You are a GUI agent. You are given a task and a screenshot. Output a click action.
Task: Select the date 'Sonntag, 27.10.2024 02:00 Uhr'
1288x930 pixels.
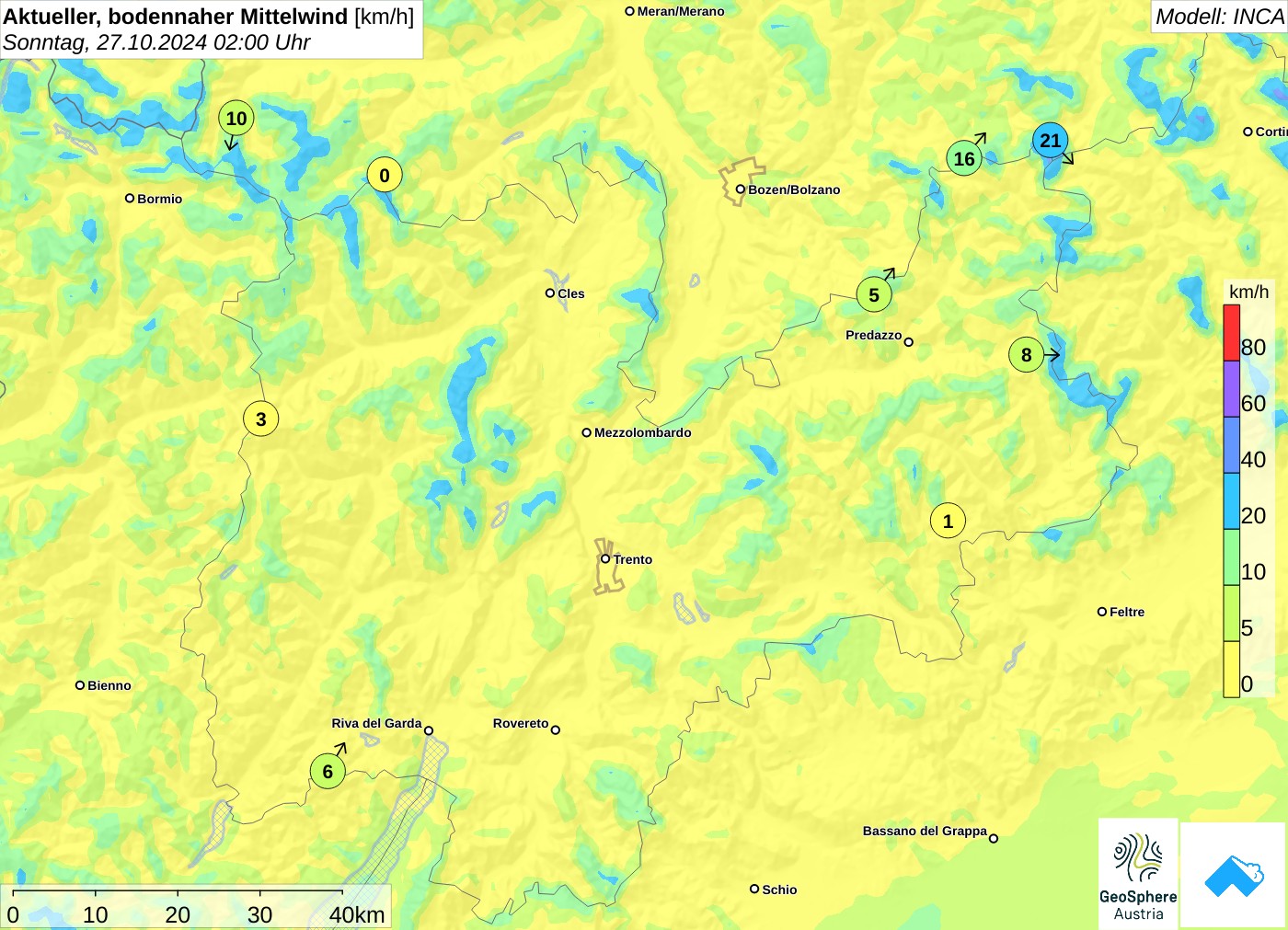tap(156, 42)
